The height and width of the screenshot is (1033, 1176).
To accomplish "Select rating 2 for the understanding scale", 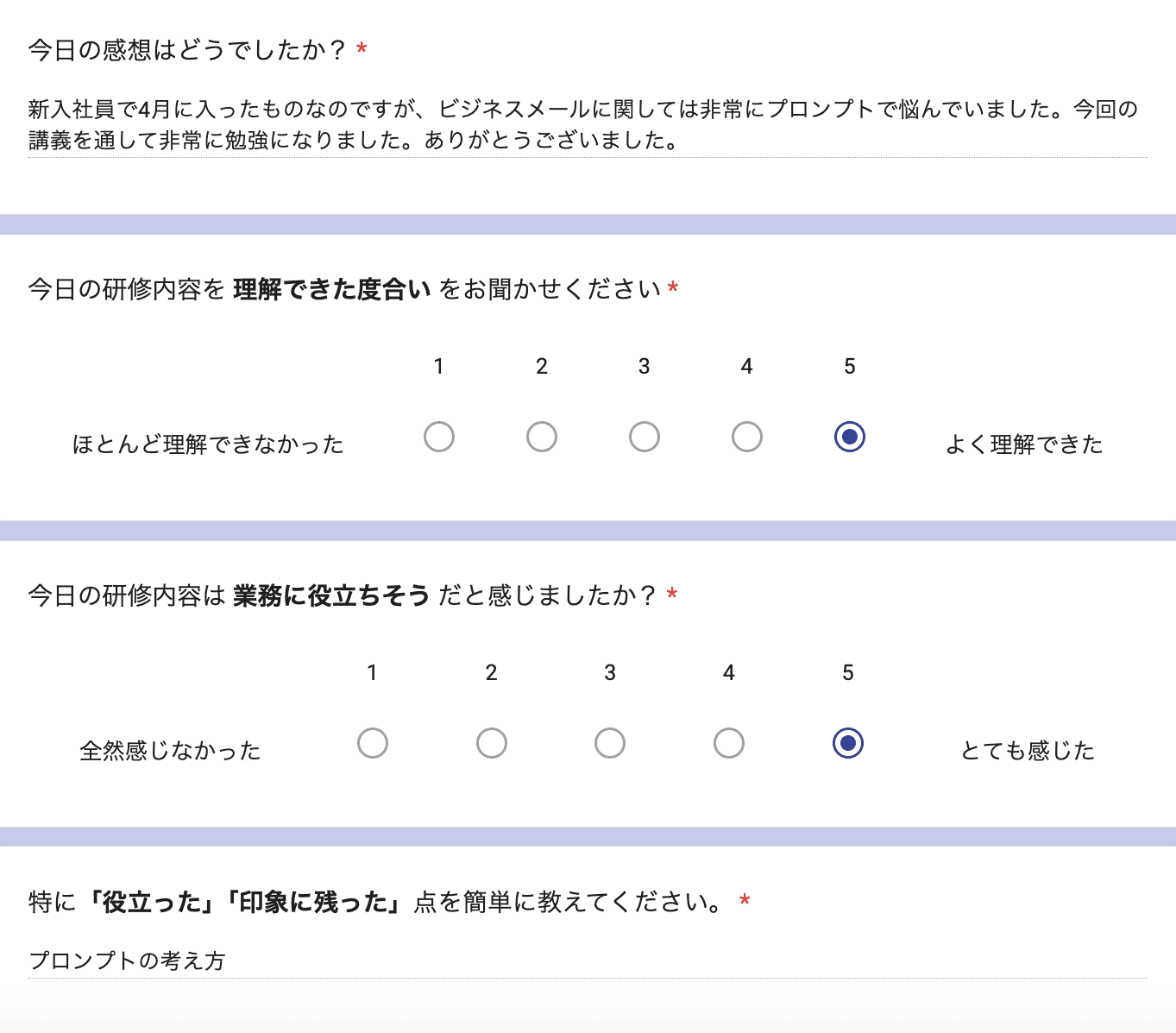I will point(542,437).
